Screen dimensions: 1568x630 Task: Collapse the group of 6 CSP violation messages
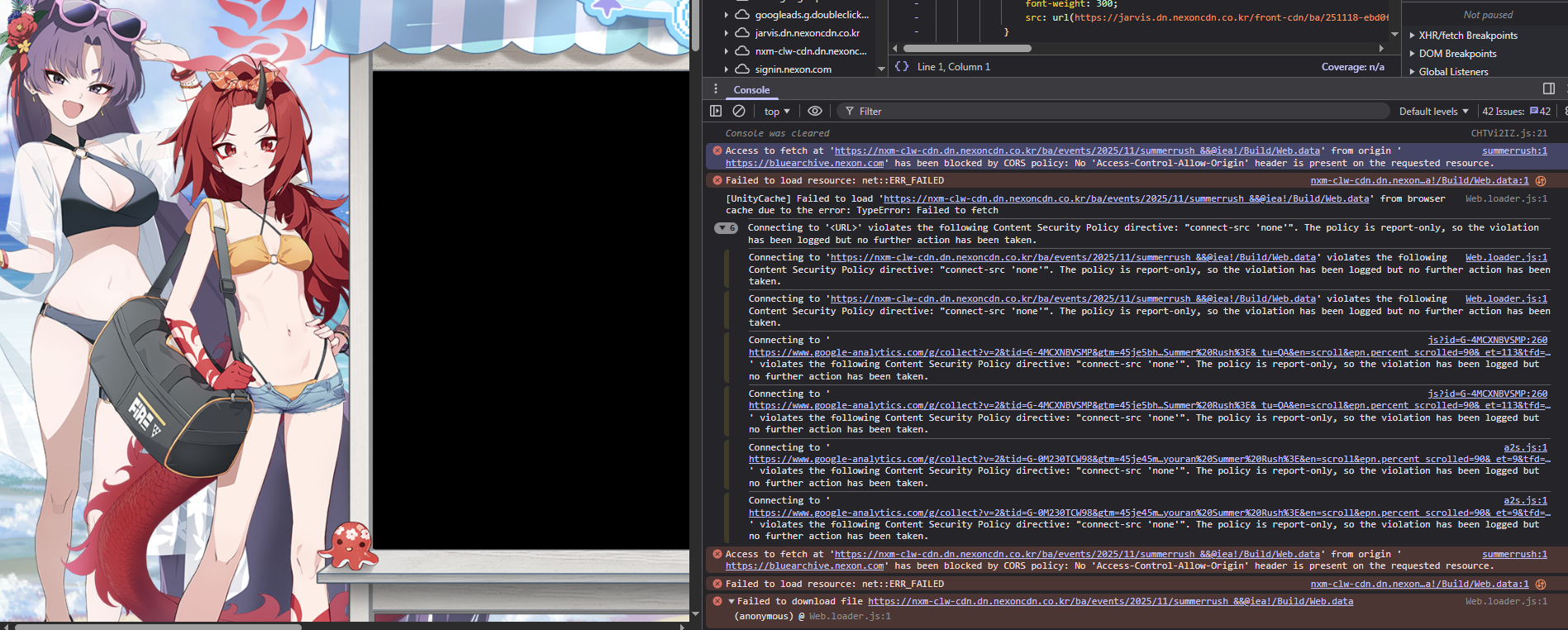point(726,228)
